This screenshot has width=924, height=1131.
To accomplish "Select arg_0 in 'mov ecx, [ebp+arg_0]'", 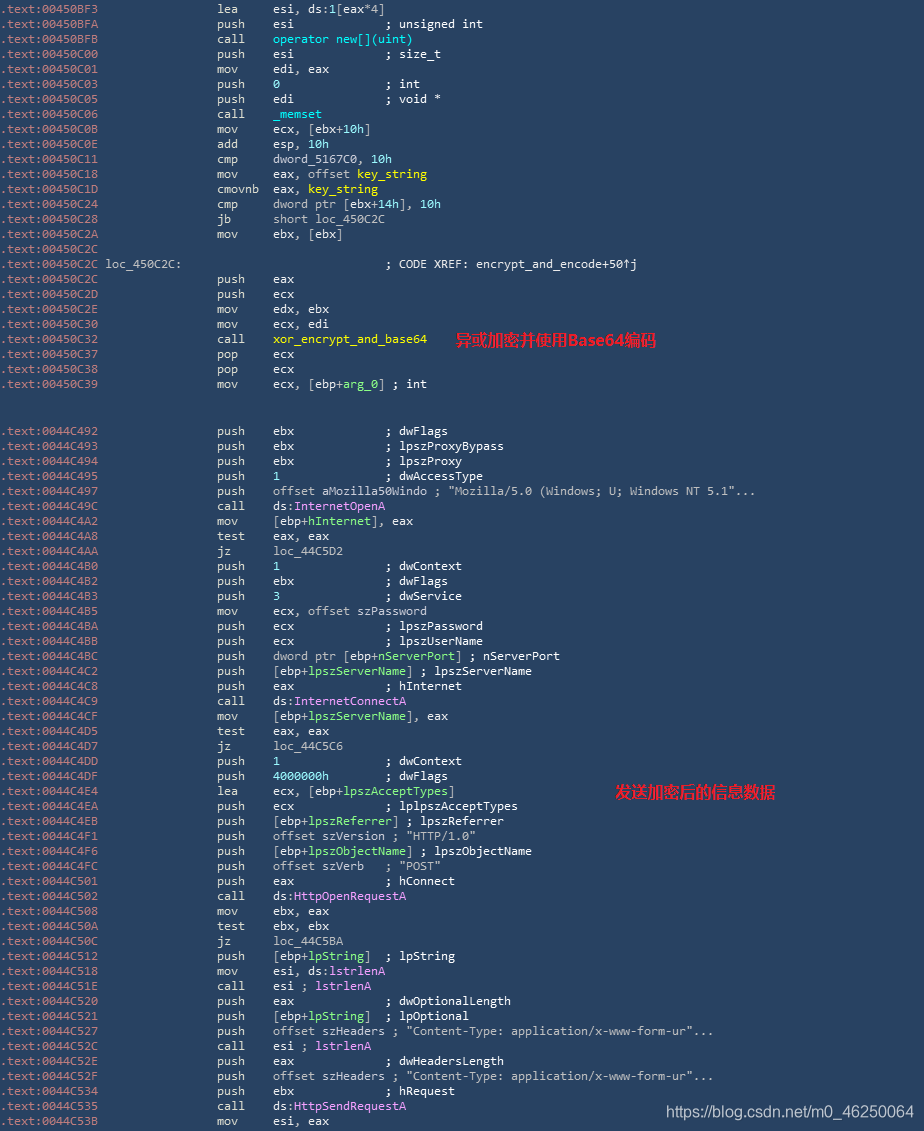I will pyautogui.click(x=361, y=384).
